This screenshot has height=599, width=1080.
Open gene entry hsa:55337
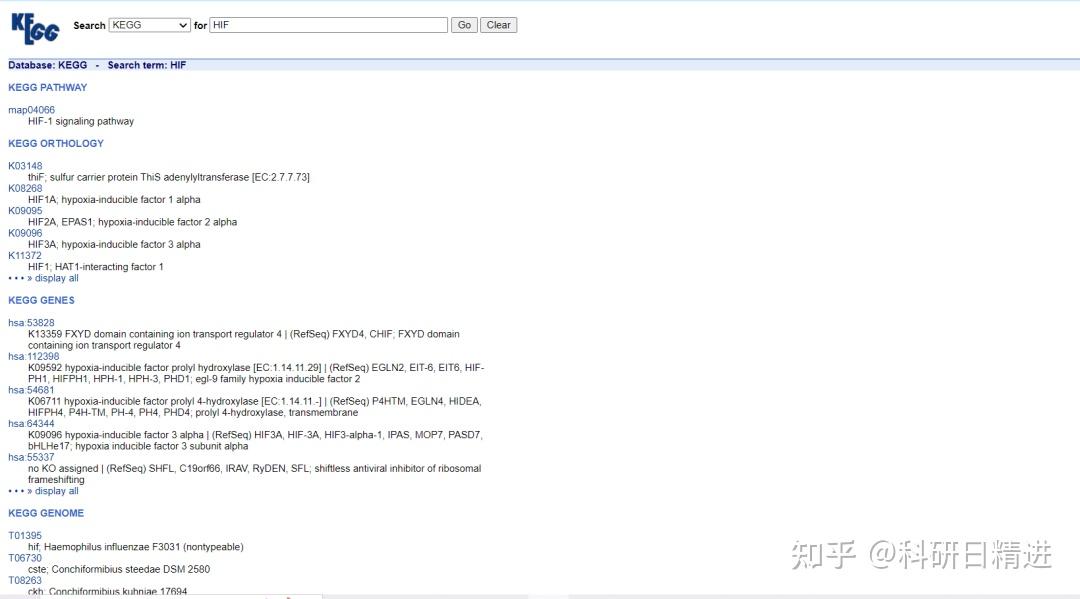tap(31, 457)
